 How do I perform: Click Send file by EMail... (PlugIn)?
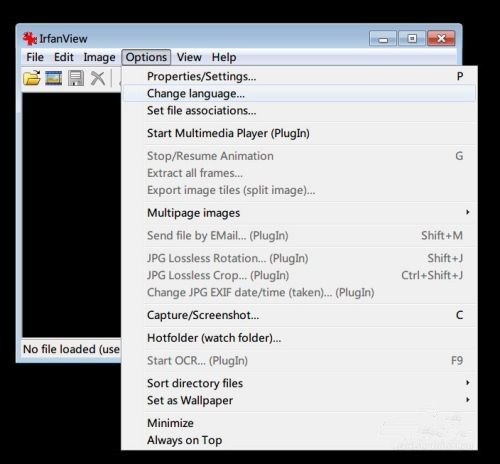click(299, 235)
